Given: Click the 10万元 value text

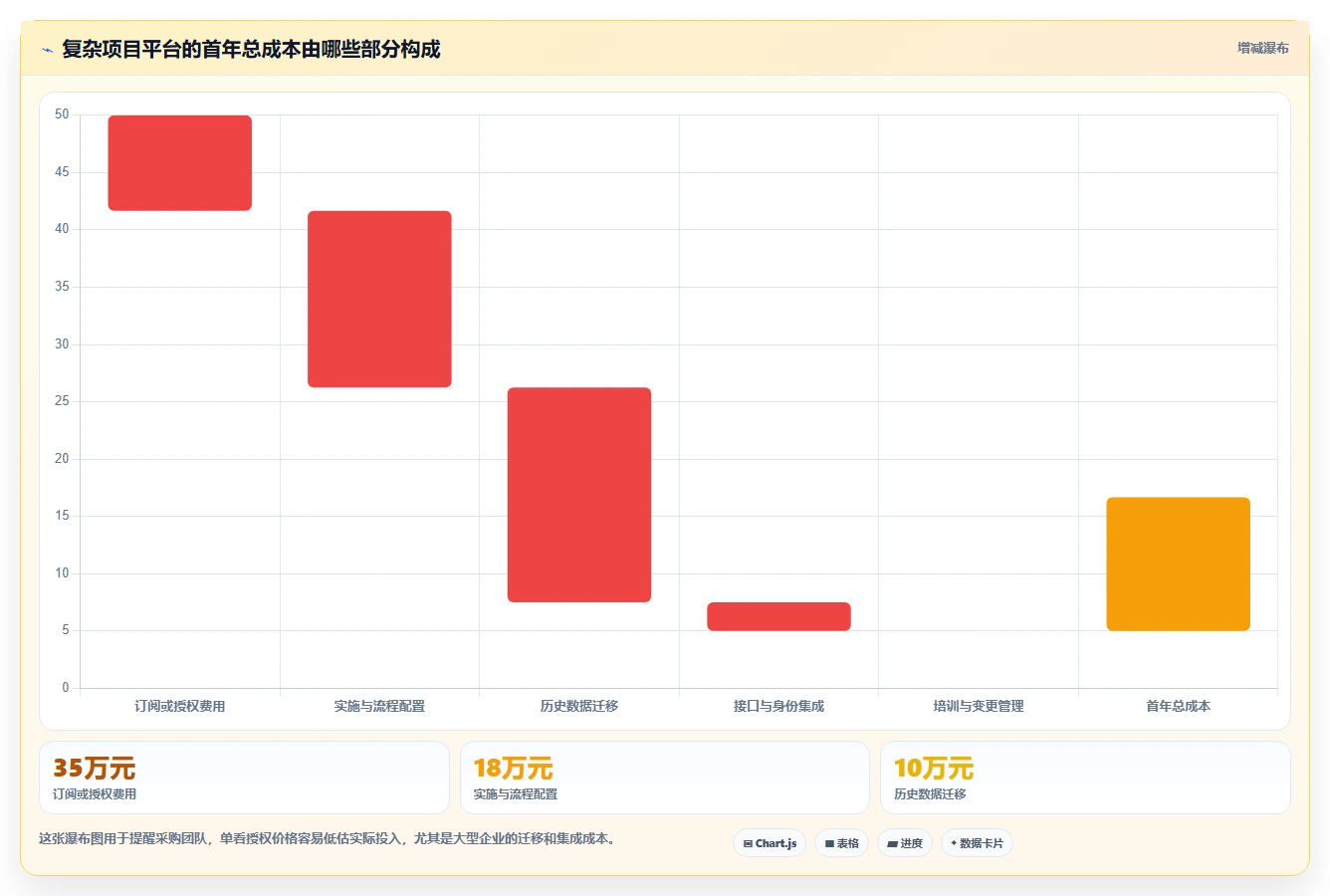Looking at the screenshot, I should tap(934, 769).
